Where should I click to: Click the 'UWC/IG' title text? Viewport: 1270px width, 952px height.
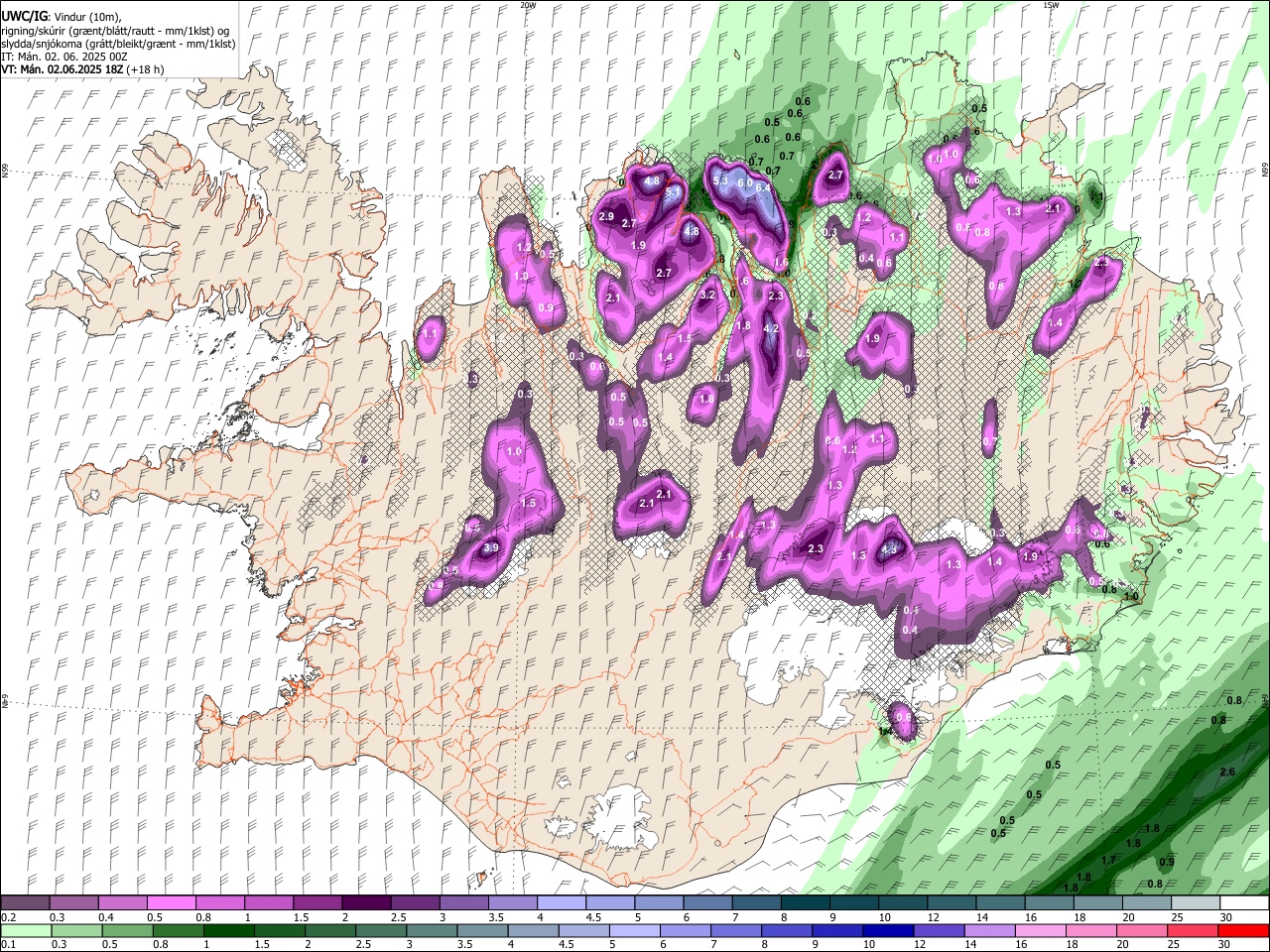point(24,16)
